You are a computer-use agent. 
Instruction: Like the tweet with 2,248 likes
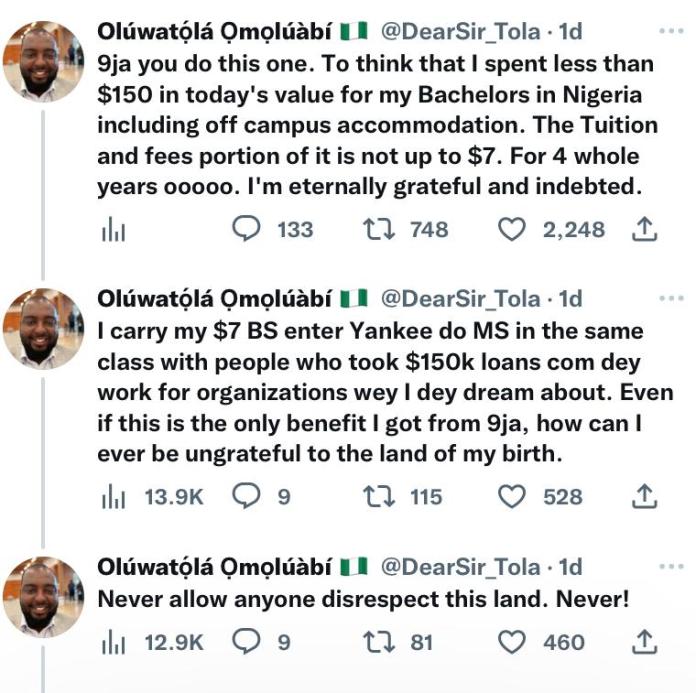(x=512, y=230)
